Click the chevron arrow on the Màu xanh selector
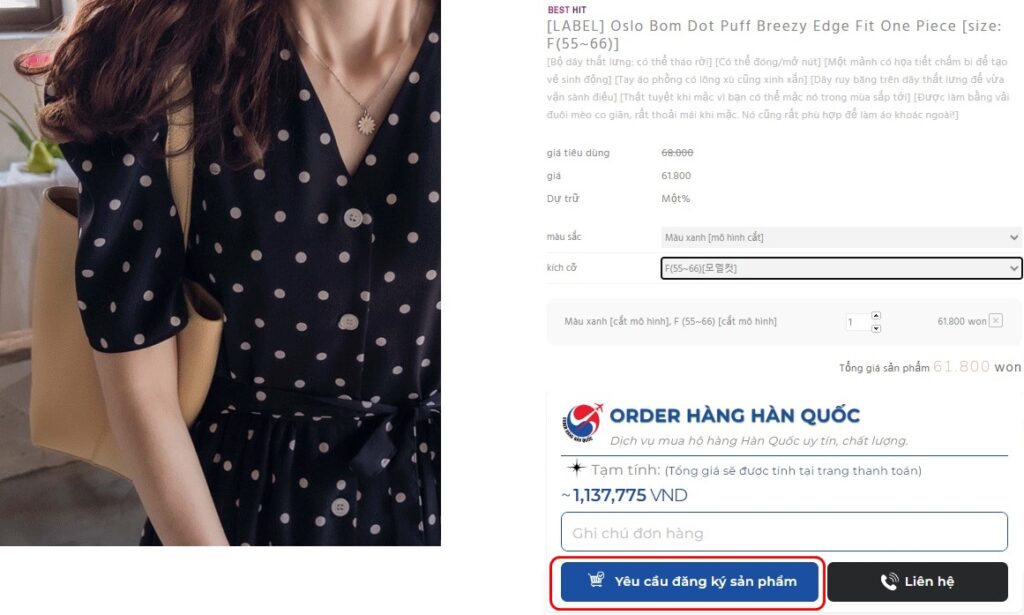 (1014, 237)
